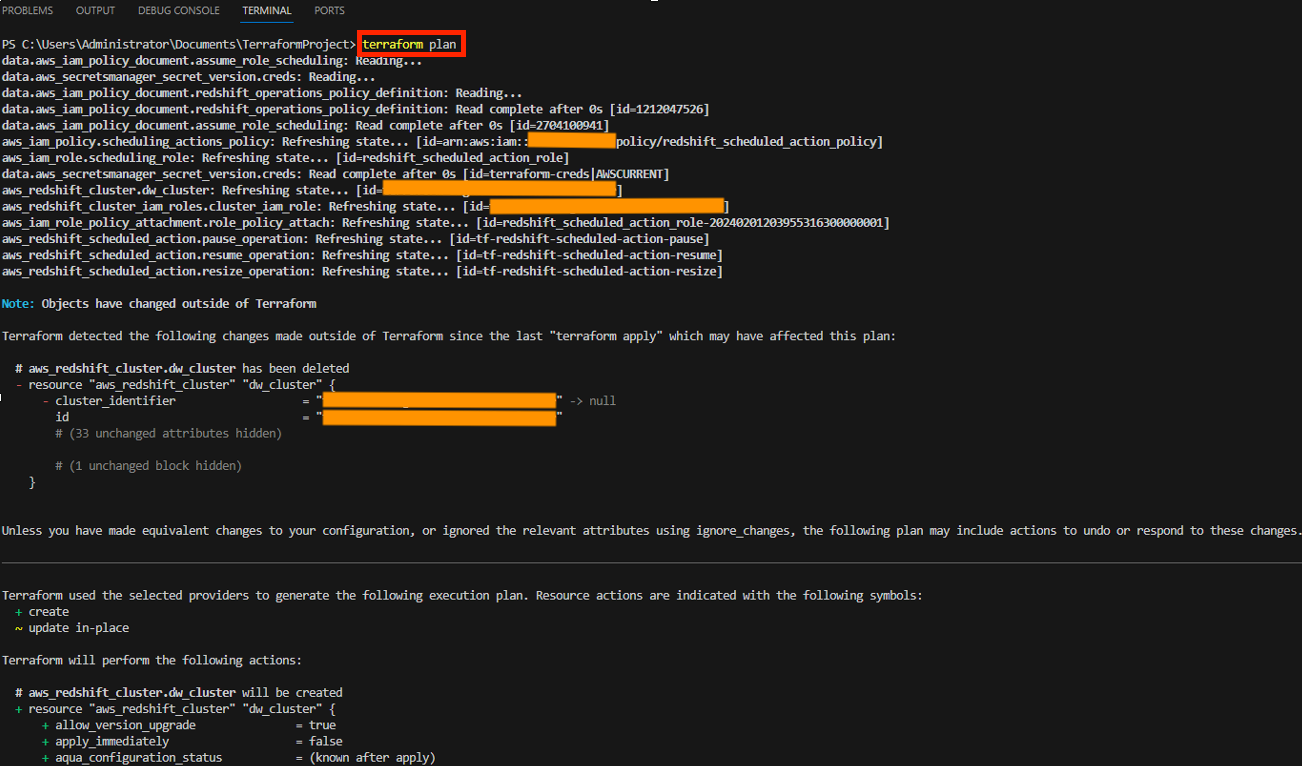Click the 'aqua_configuration_status' known after apply line
Screen dimensions: 1302x766
tap(239, 758)
